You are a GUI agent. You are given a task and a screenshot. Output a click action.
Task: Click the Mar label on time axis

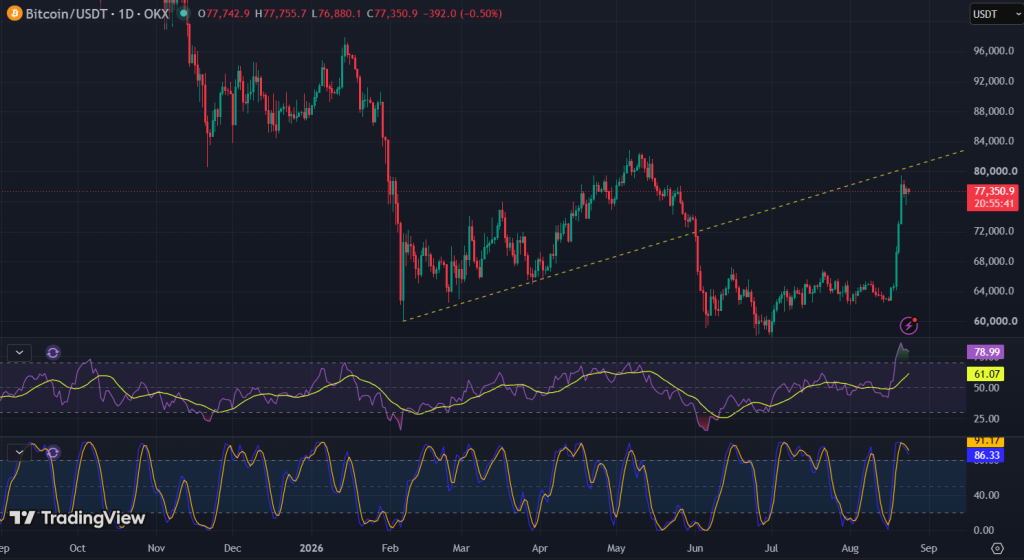coord(461,548)
